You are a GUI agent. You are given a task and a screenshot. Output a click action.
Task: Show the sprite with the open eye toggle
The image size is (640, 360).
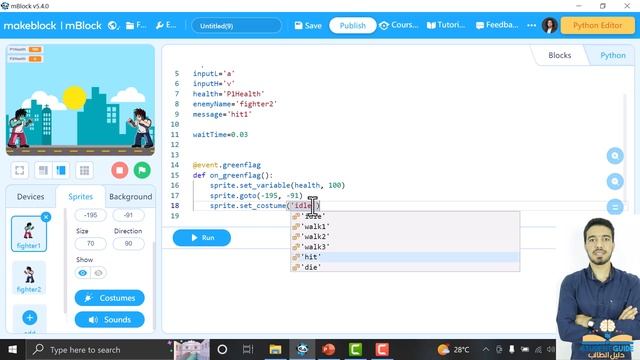(x=83, y=273)
